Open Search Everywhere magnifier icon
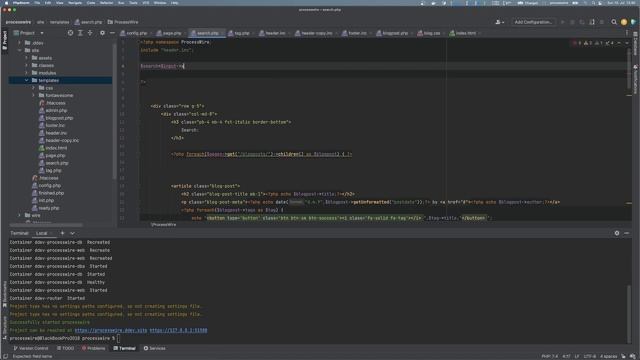640x360 pixels. point(614,22)
